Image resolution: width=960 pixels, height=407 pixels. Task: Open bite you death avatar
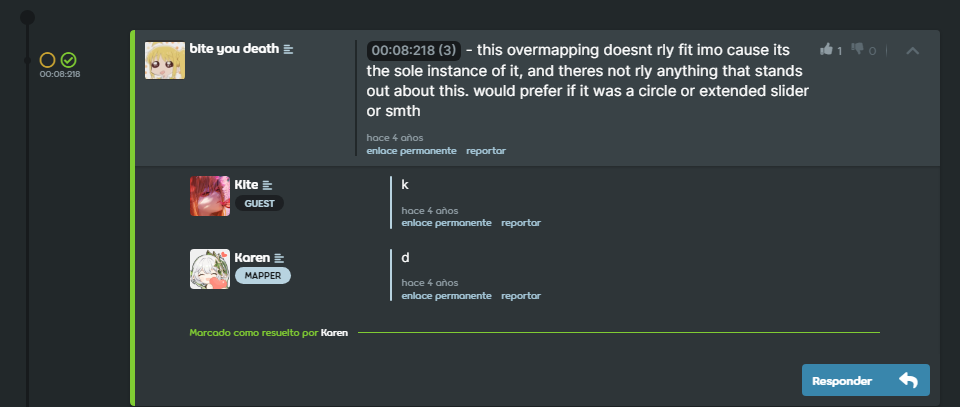coord(165,60)
